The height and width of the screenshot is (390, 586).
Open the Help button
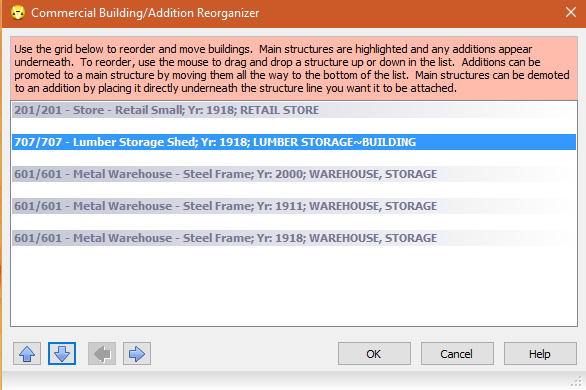pyautogui.click(x=540, y=353)
